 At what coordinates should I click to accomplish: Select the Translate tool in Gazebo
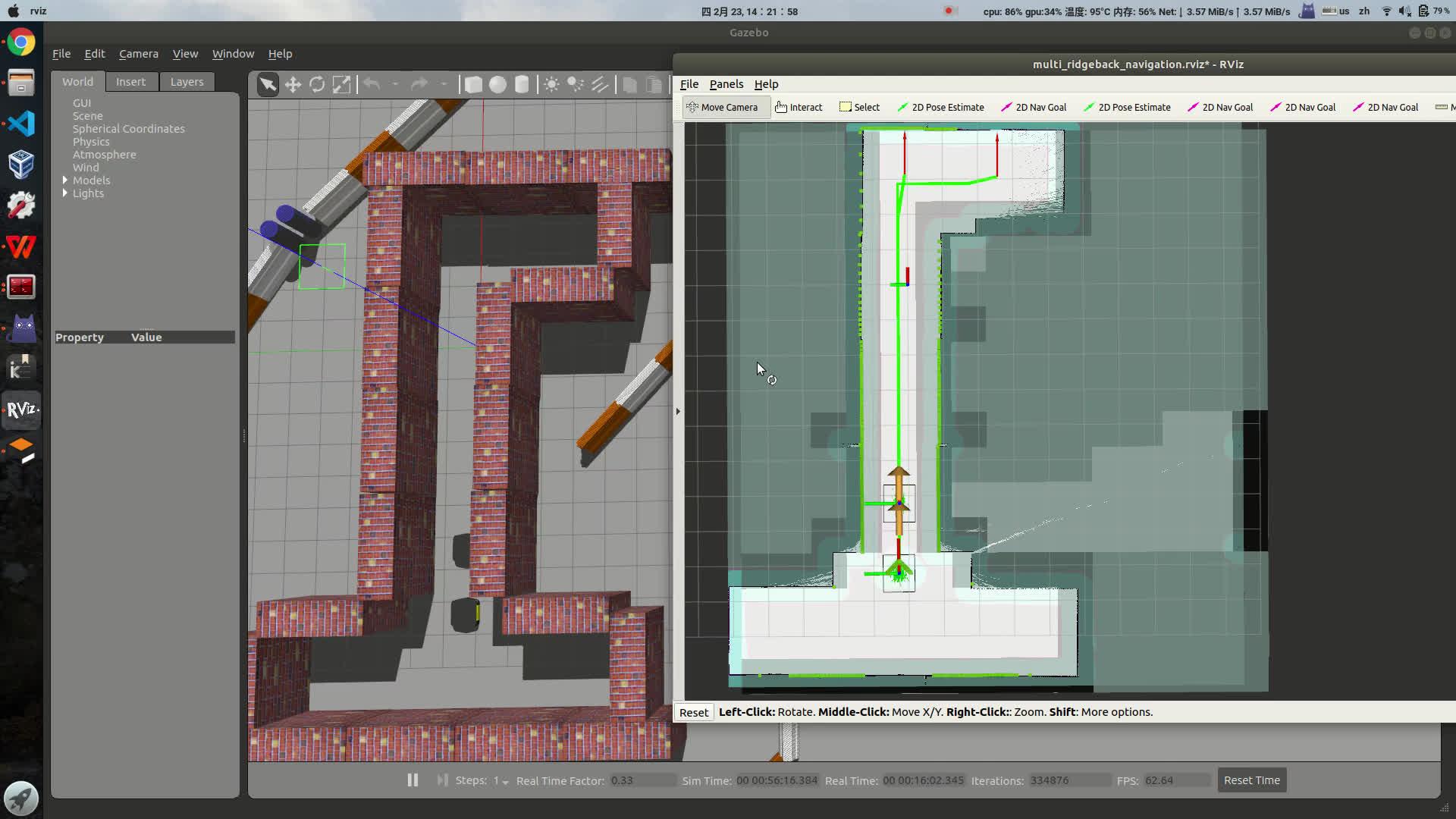click(x=293, y=84)
